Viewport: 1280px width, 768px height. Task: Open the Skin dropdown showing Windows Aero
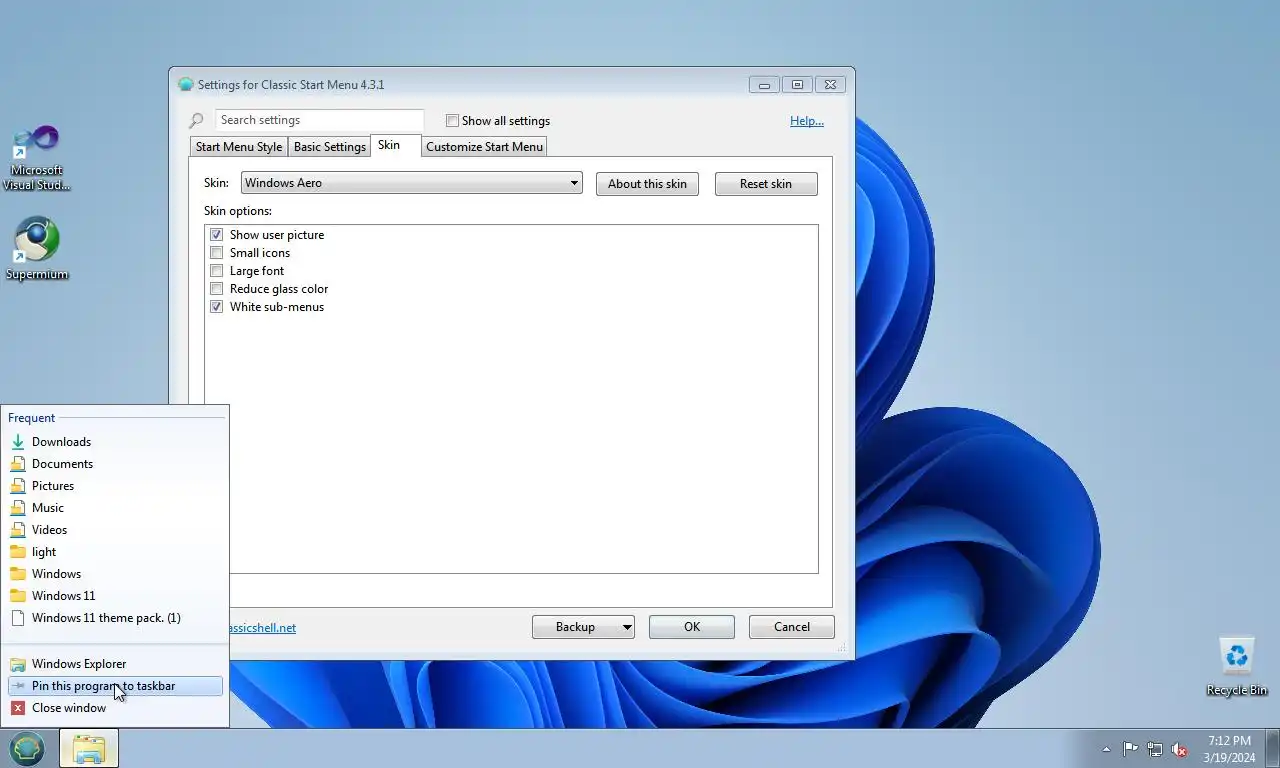412,183
